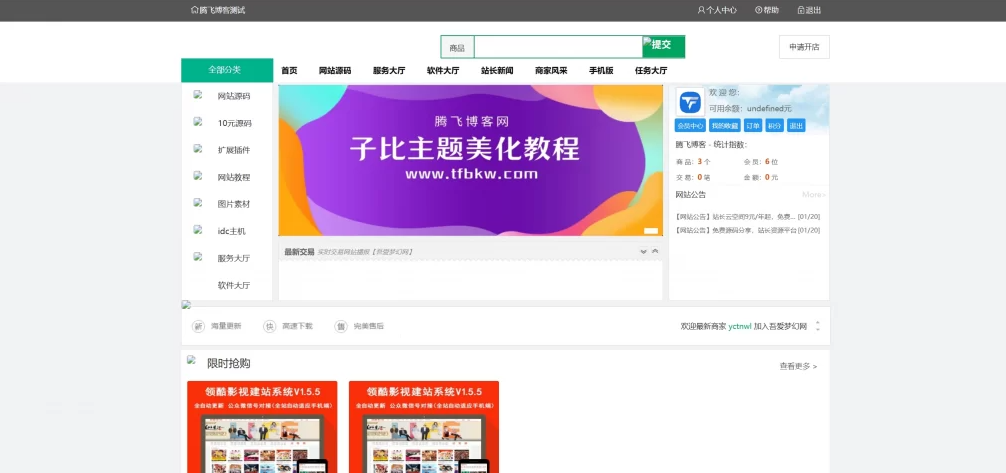Open 个人中心 in the top bar

[x=717, y=10]
